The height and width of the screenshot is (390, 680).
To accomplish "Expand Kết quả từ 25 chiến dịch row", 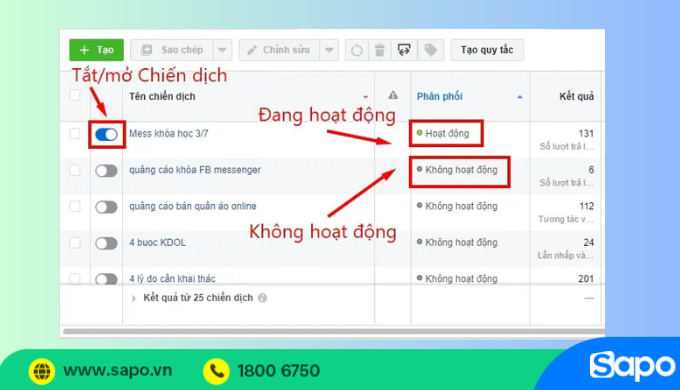I will point(134,298).
